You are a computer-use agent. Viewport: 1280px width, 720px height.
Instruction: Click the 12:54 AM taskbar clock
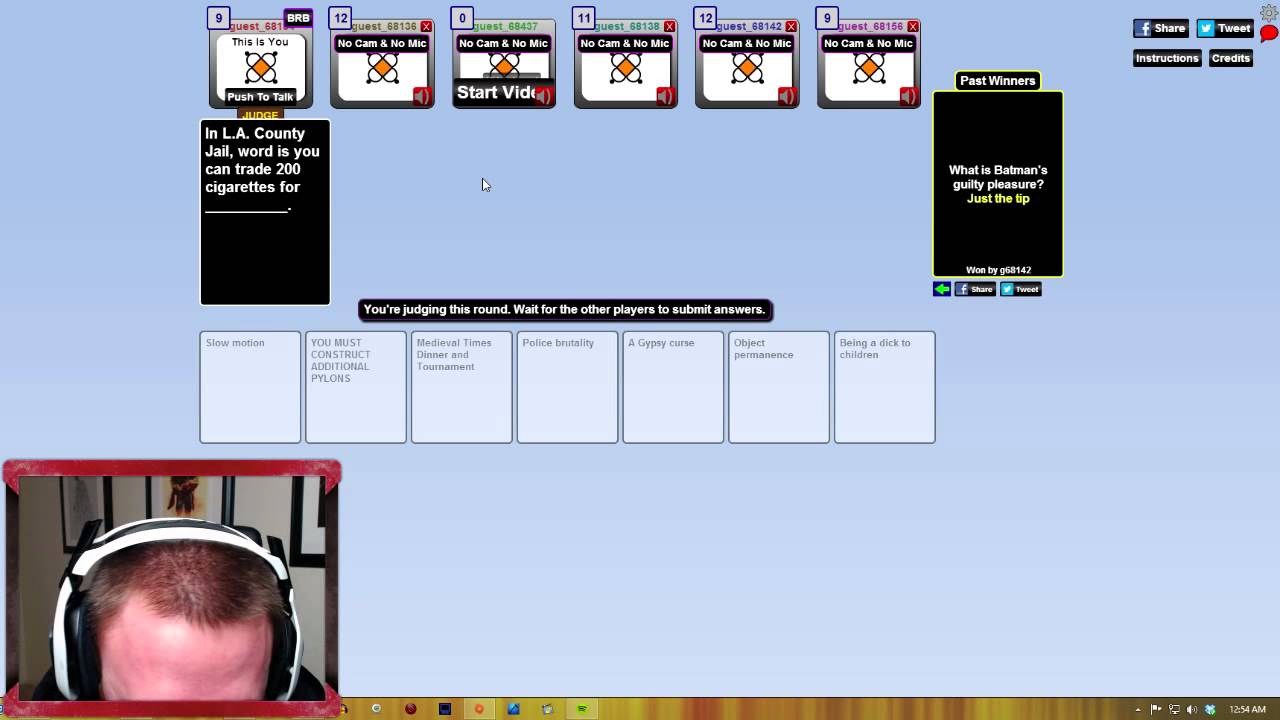pos(1247,710)
